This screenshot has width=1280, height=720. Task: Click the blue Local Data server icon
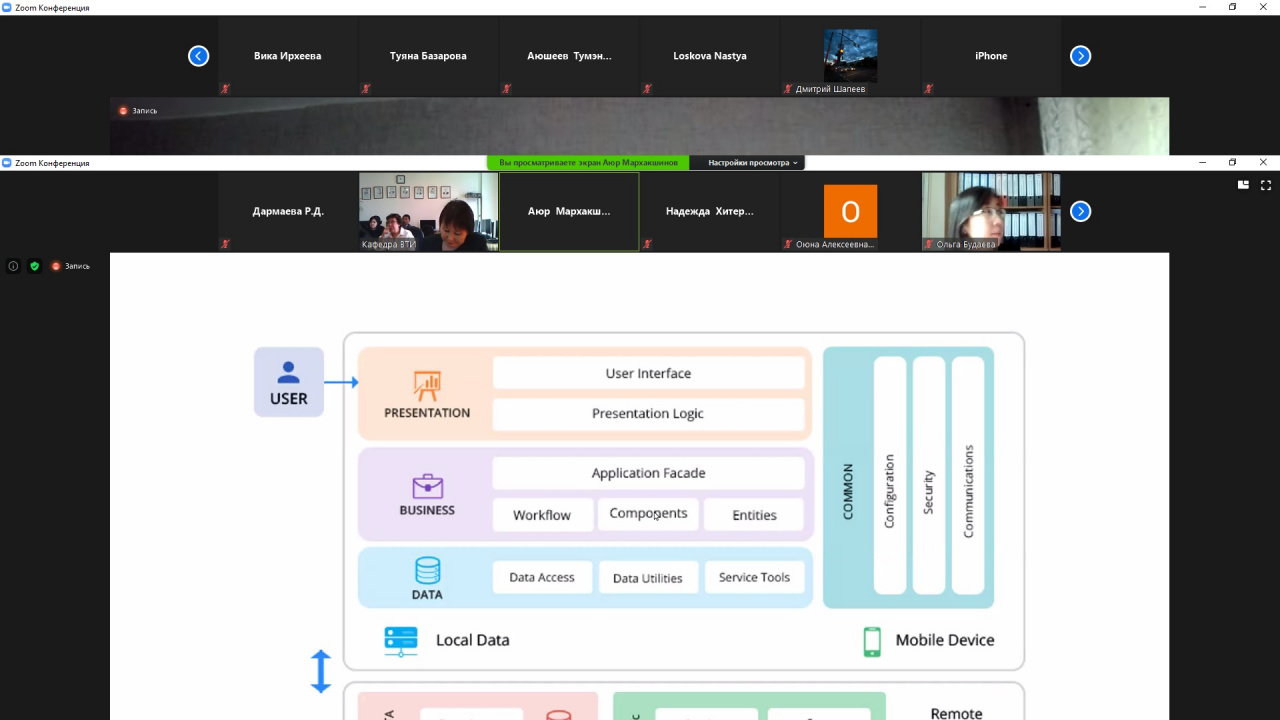click(401, 641)
